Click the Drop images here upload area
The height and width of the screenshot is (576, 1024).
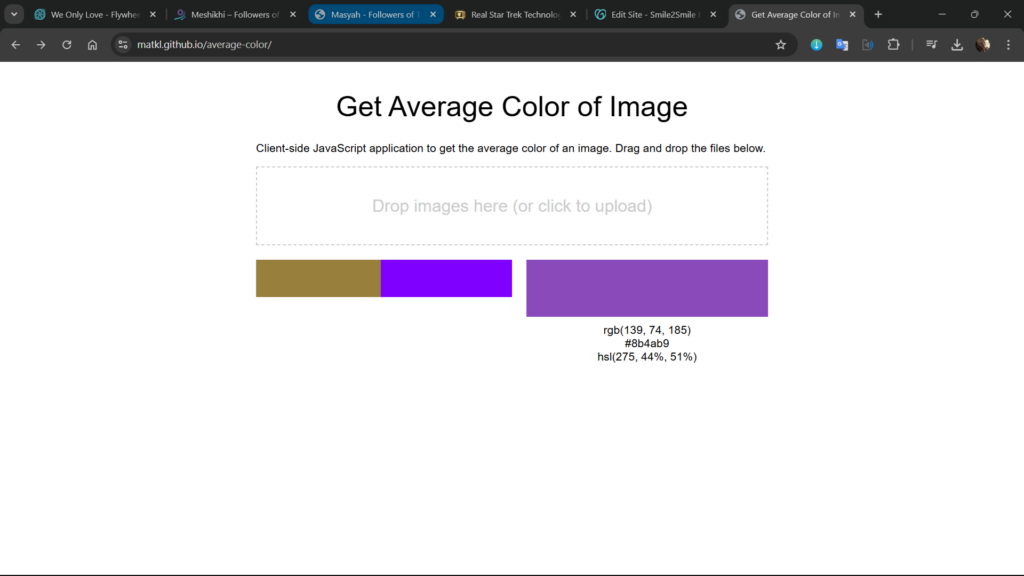tap(512, 206)
